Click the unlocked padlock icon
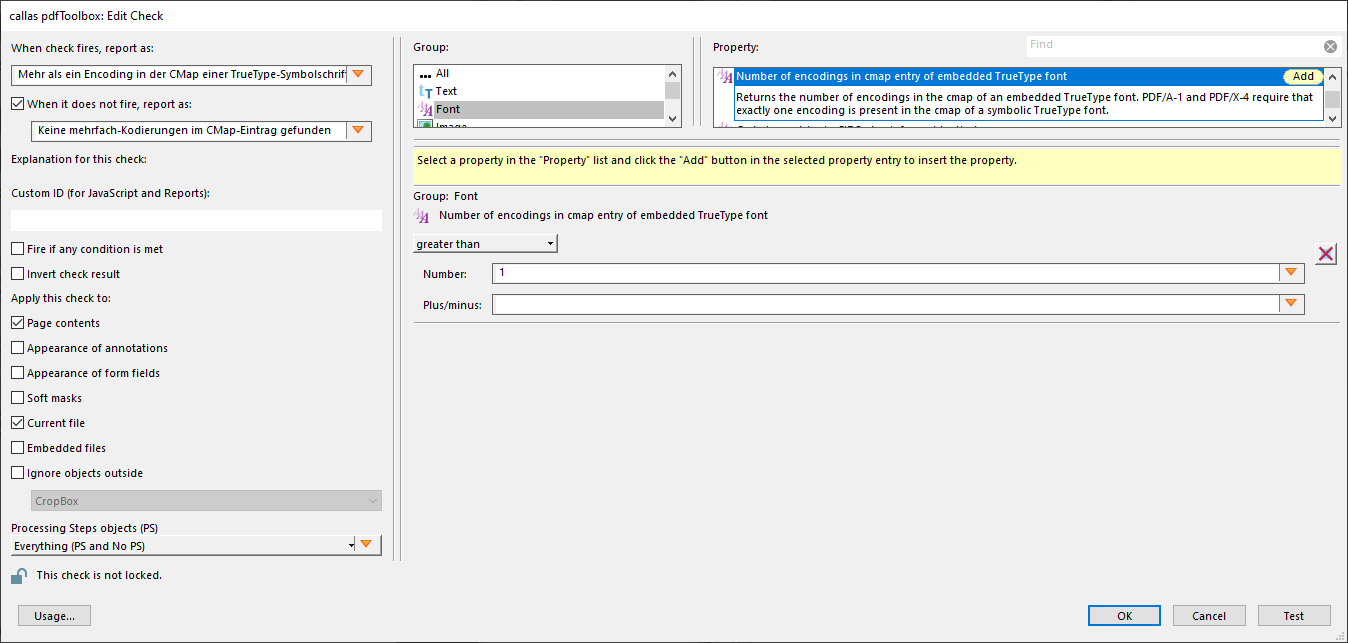1348x643 pixels. pos(18,576)
